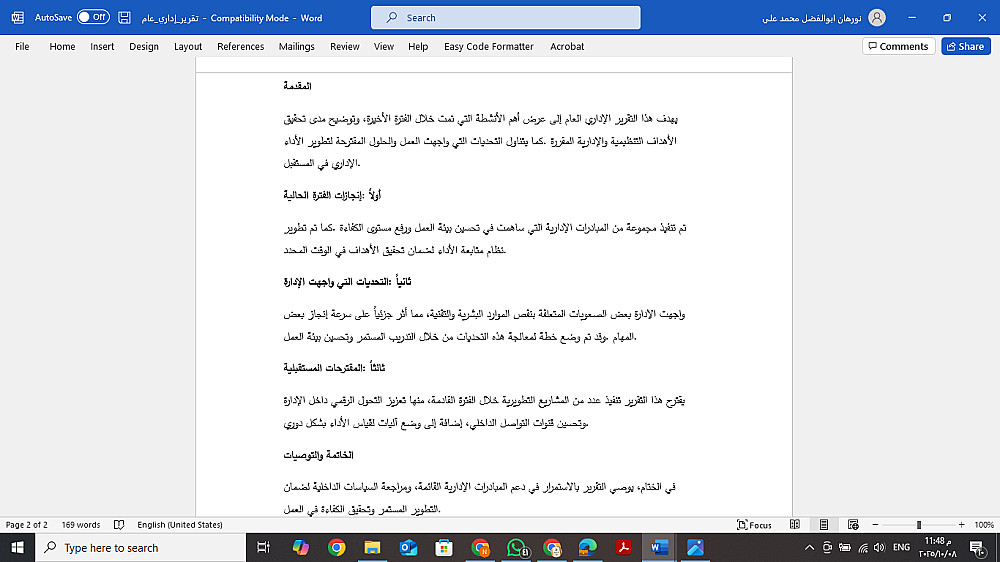This screenshot has width=1000, height=562.
Task: Enable Focus mode
Action: (x=754, y=525)
